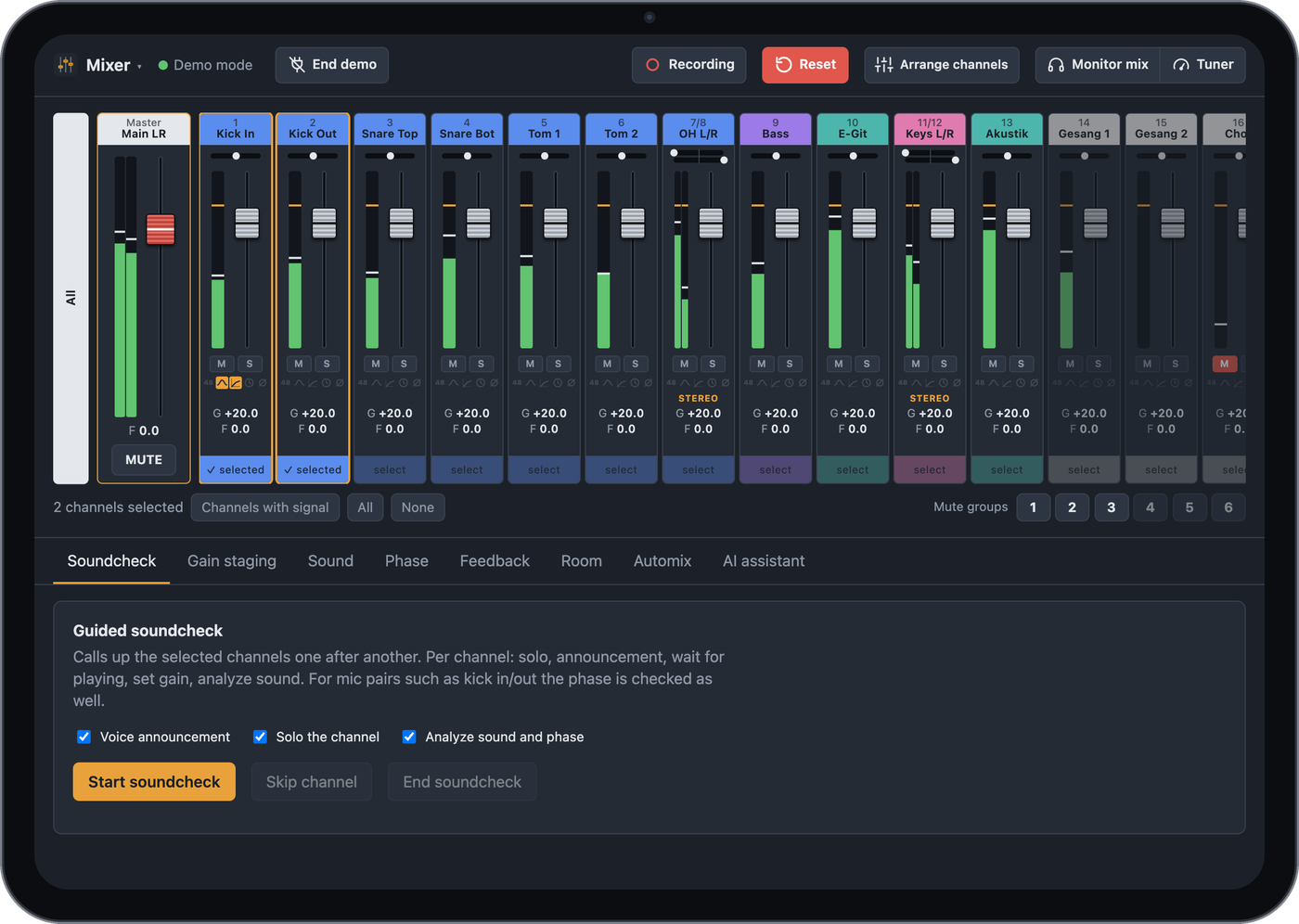Solo the Bass channel with S button
The height and width of the screenshot is (924, 1299).
(790, 364)
